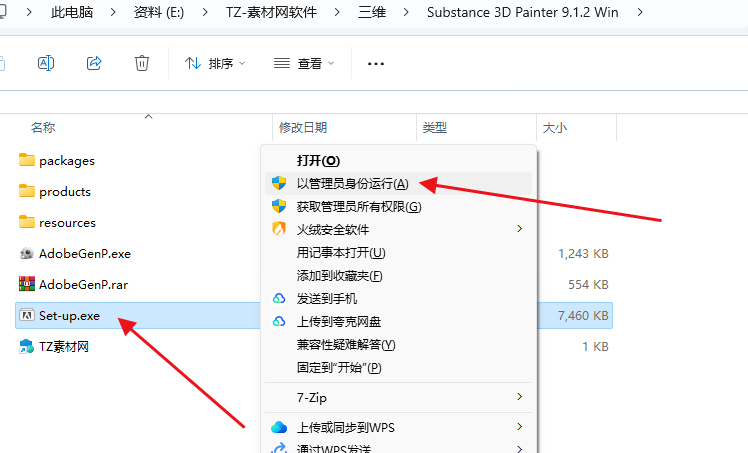
Task: Sort by 名称 column header
Action: click(x=43, y=127)
